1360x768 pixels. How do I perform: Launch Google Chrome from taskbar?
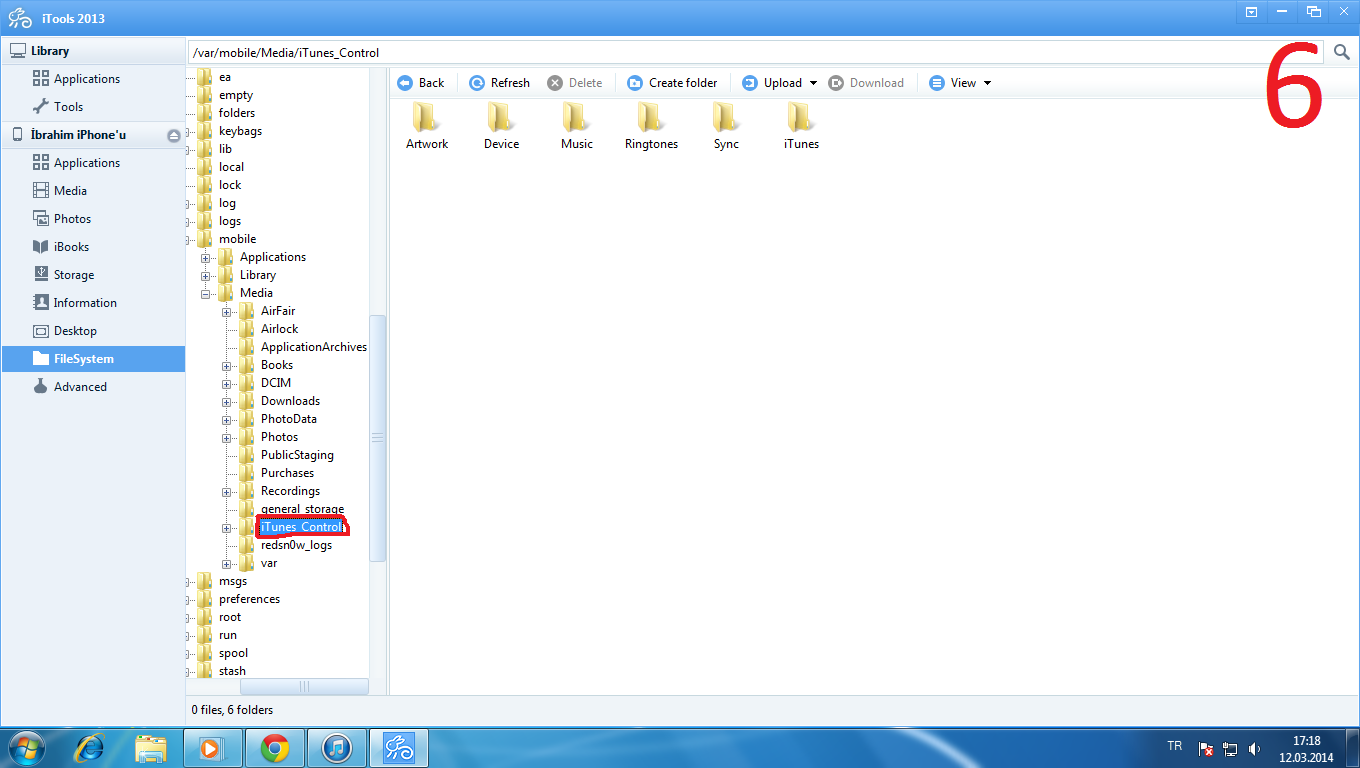tap(275, 748)
